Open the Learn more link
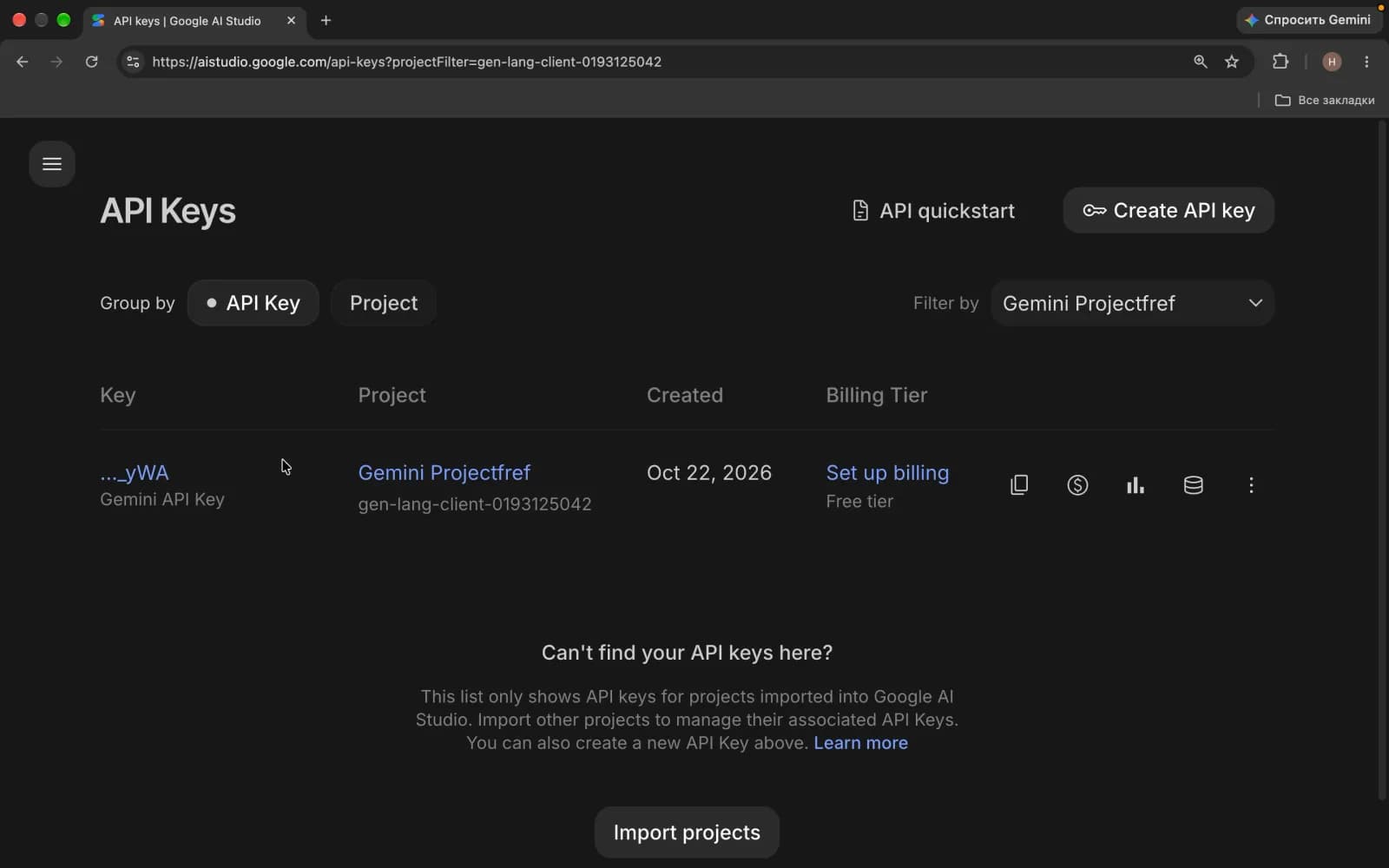1389x868 pixels. pyautogui.click(x=860, y=743)
